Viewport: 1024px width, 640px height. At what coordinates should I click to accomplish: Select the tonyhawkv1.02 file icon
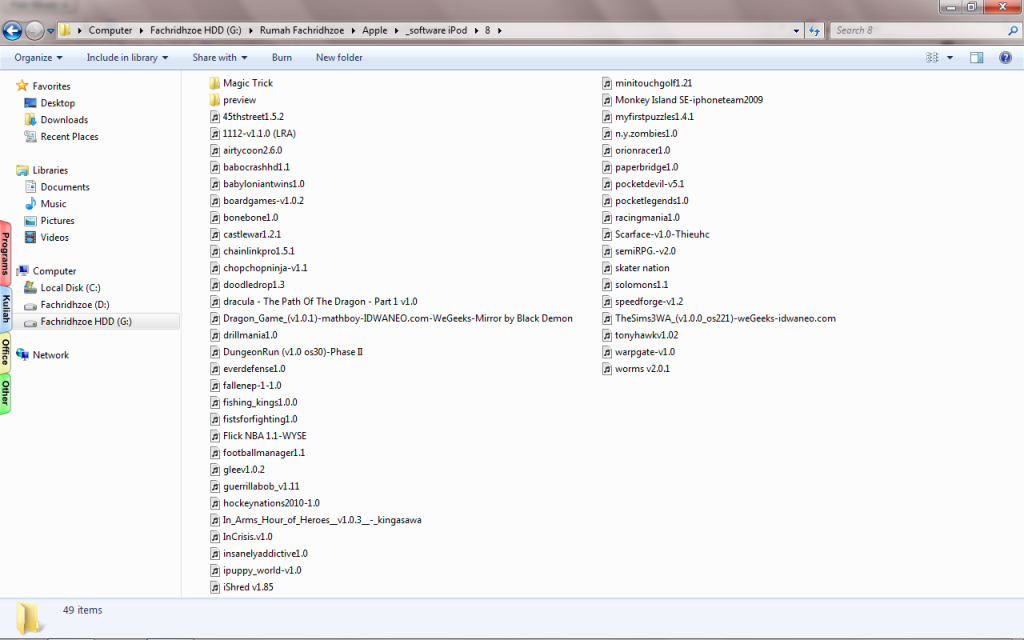(607, 336)
